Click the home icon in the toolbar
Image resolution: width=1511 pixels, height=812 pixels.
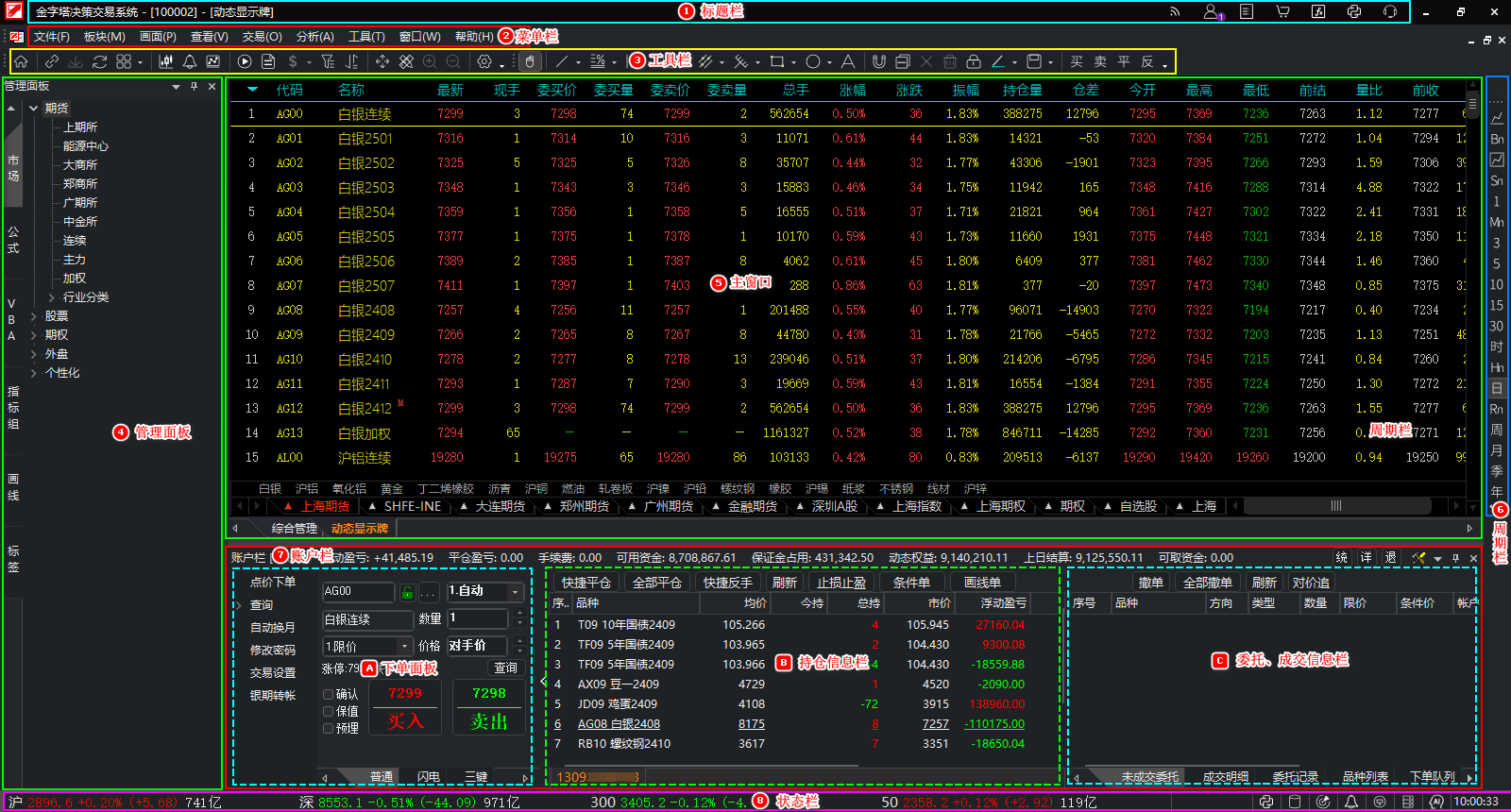pyautogui.click(x=21, y=61)
